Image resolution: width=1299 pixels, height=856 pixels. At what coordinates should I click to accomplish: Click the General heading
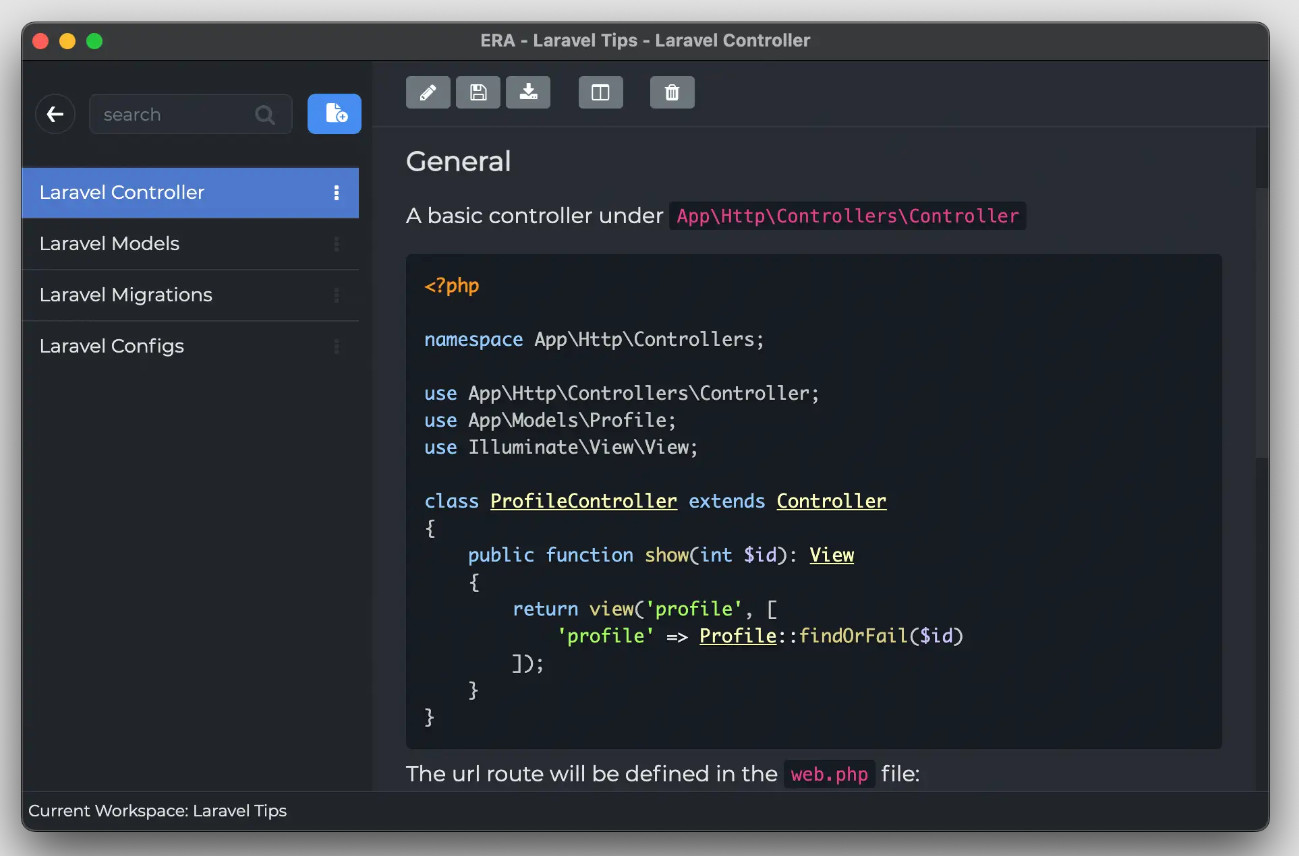tap(458, 161)
